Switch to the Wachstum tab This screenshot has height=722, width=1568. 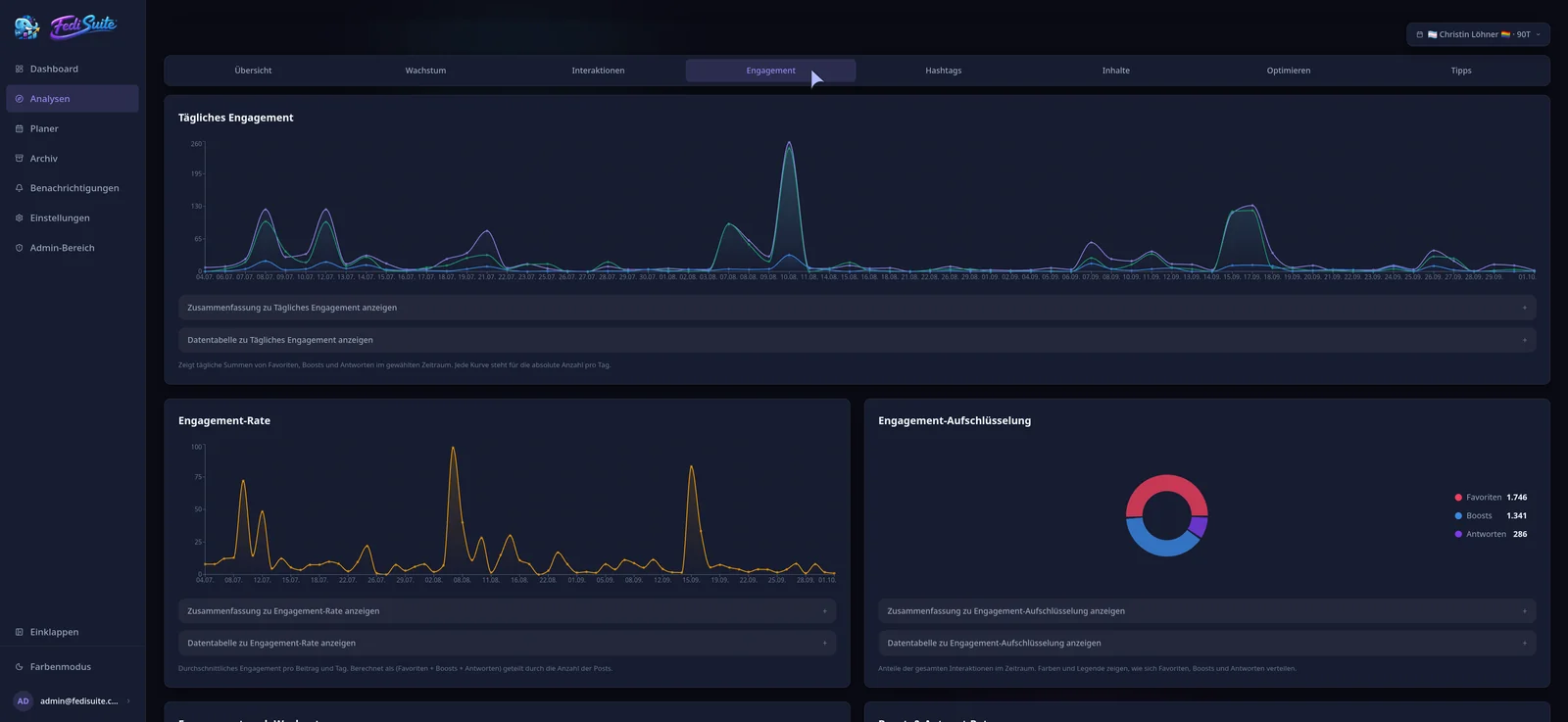425,71
